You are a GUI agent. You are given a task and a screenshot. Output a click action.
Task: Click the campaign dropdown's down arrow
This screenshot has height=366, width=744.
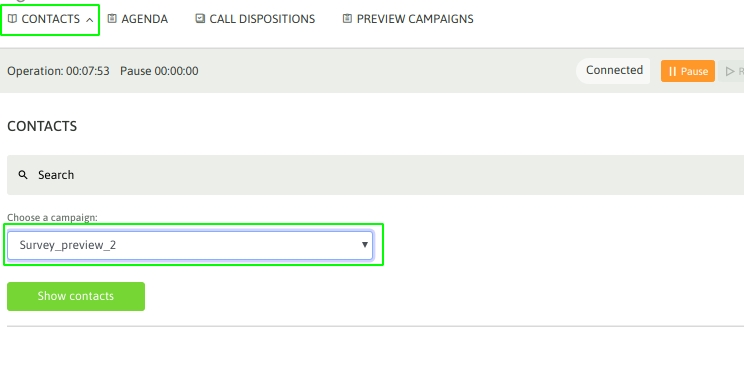point(364,245)
